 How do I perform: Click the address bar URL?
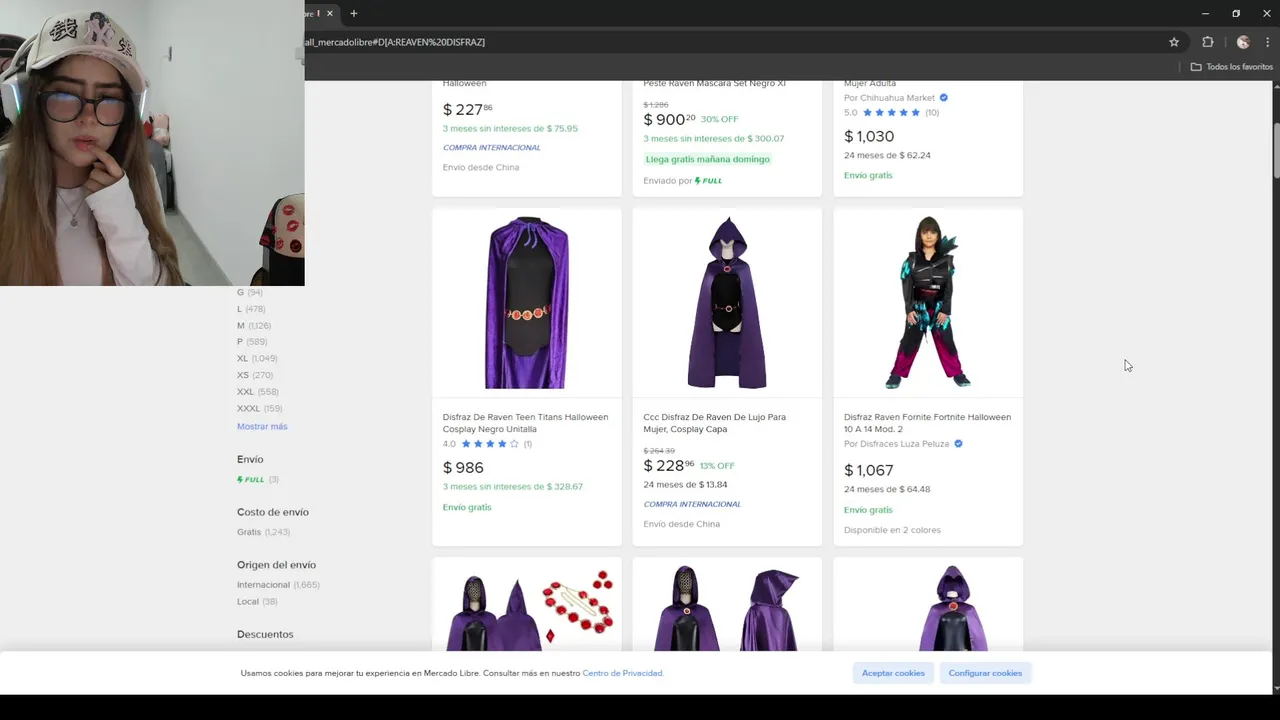coord(395,42)
